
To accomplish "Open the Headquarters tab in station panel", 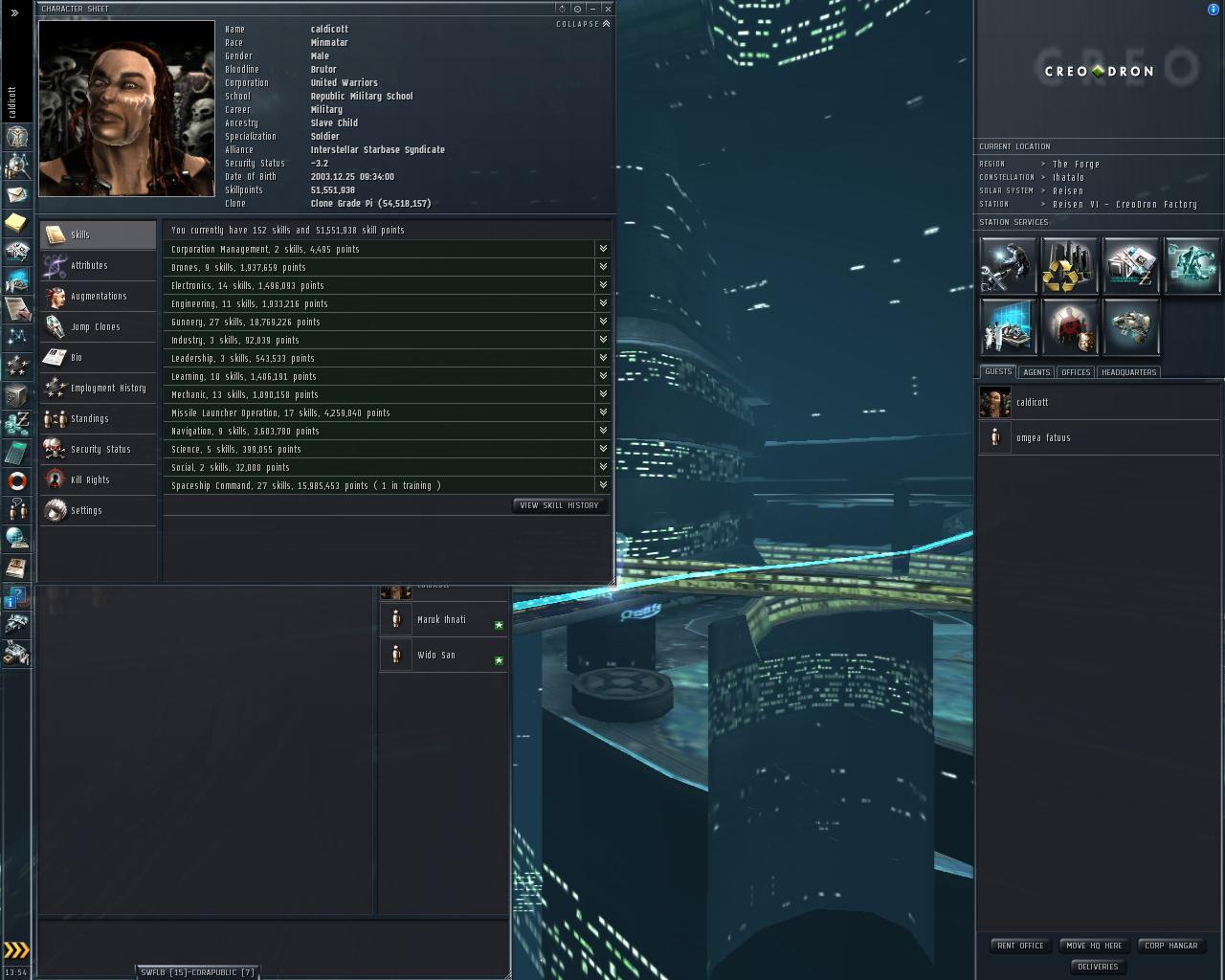I will pos(1129,372).
